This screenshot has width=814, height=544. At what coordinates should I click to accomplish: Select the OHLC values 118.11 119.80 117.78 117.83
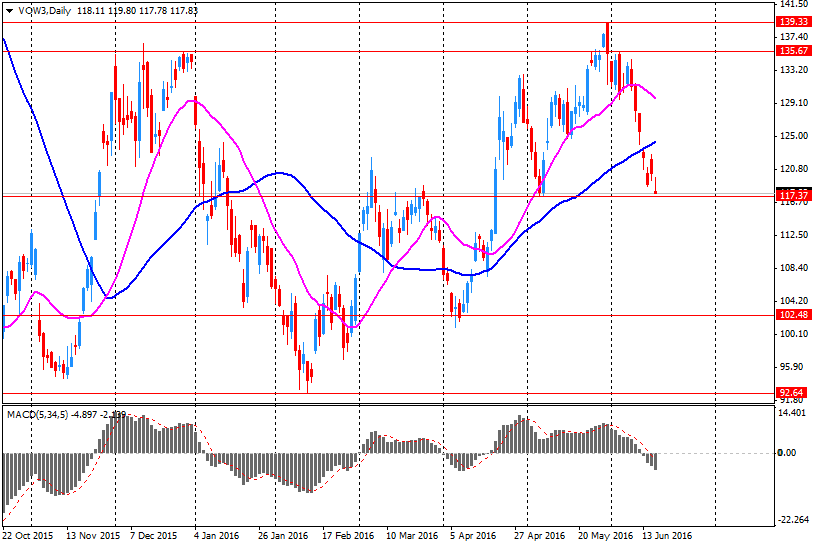click(138, 11)
